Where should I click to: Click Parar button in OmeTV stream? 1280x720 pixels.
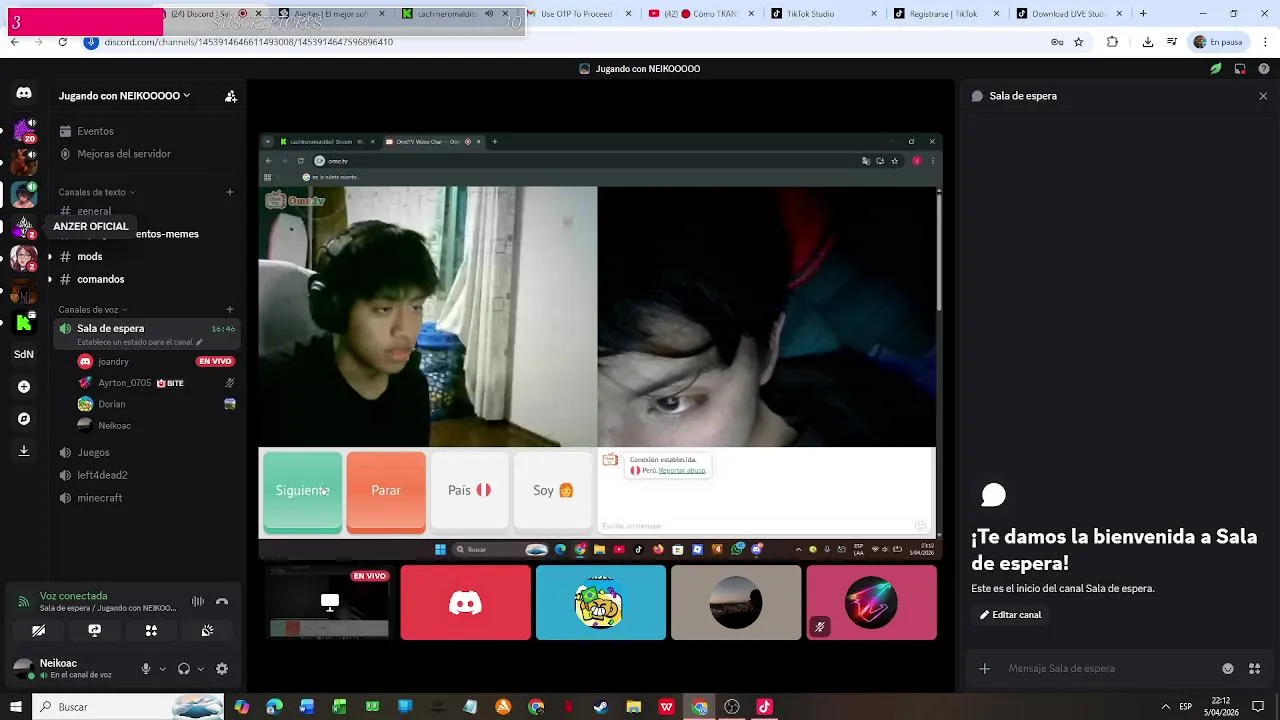tap(386, 491)
